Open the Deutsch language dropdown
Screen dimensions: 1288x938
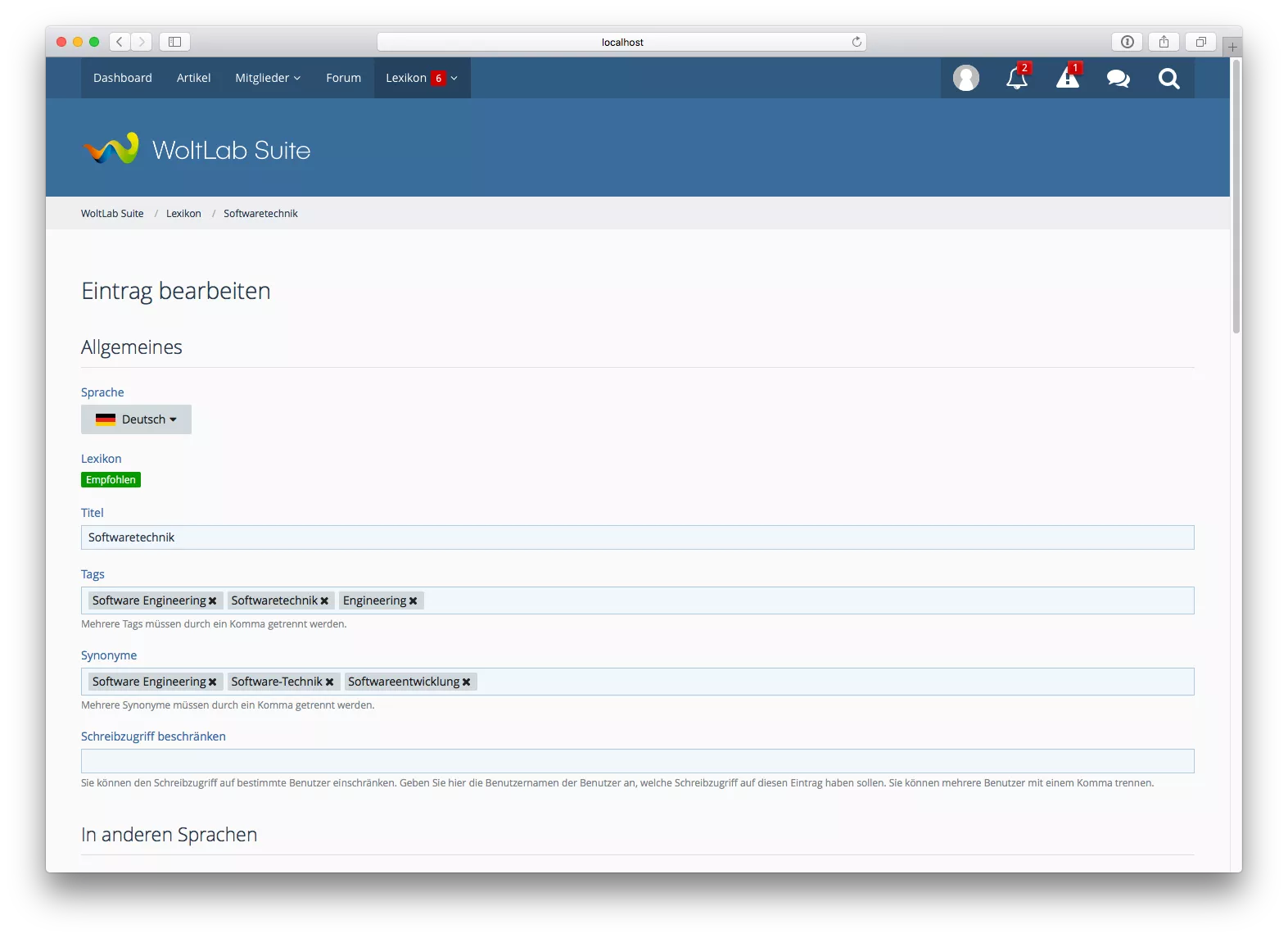tap(136, 419)
